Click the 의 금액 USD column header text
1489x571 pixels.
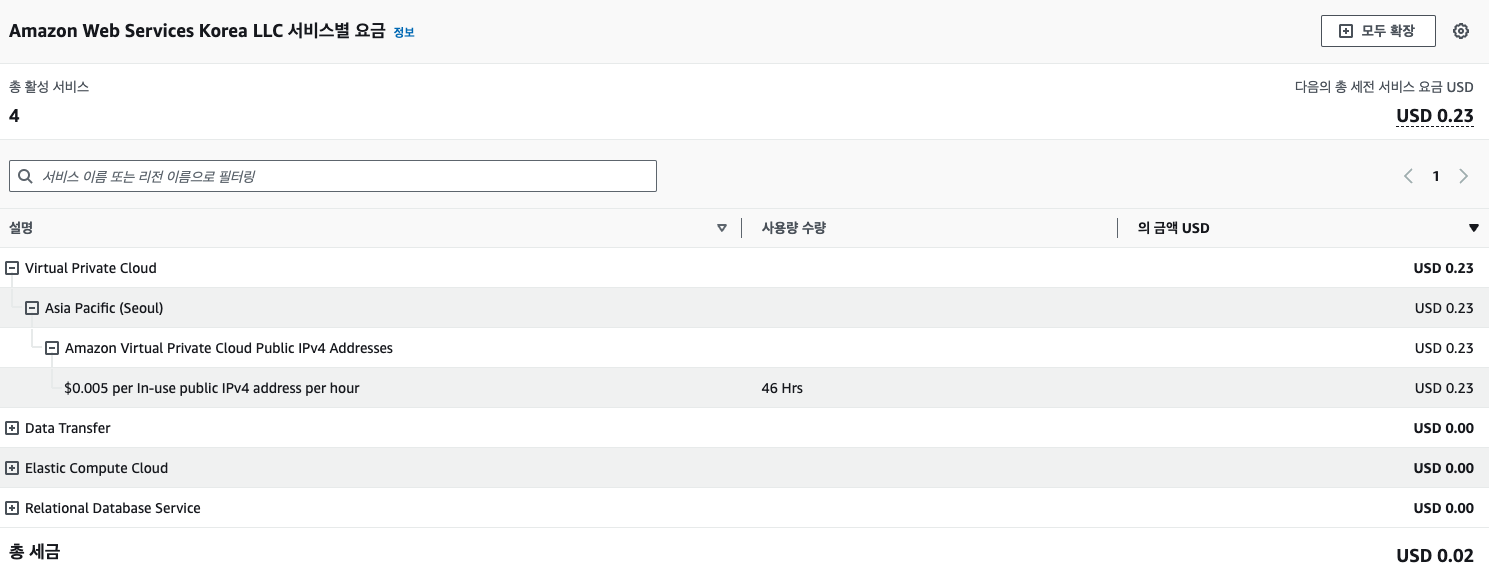coord(1173,228)
